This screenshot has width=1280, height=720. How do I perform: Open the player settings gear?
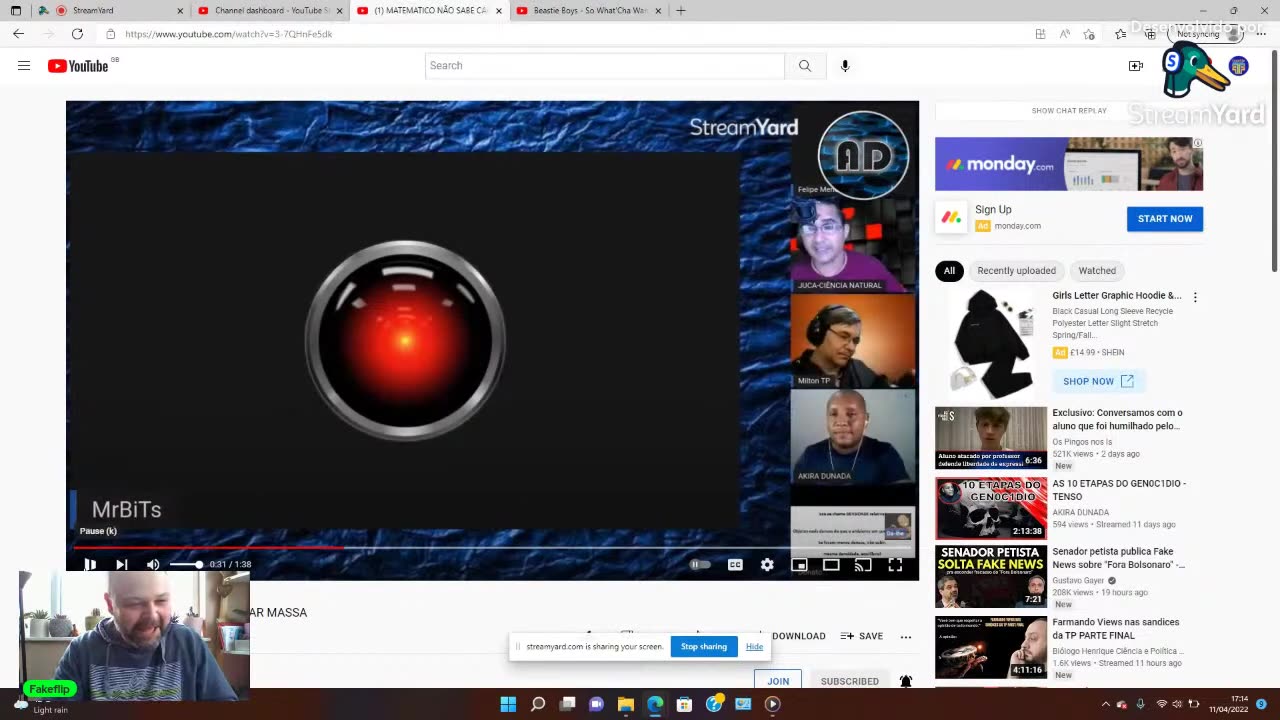point(767,564)
